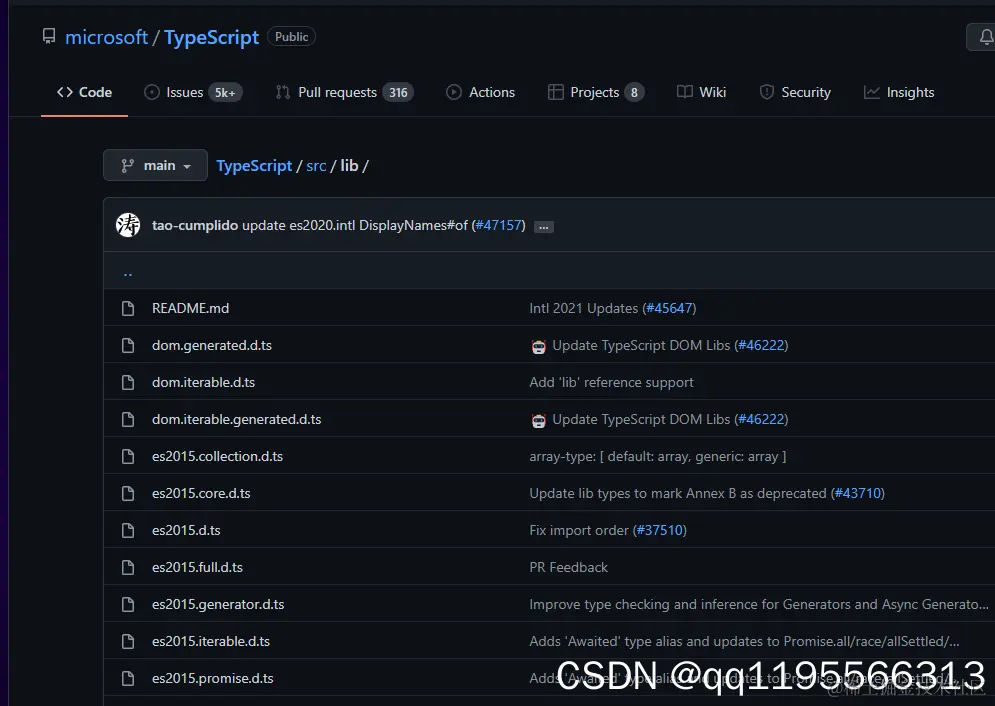Click "Add 'lib' reference support" commit message
This screenshot has height=706, width=995.
612,382
